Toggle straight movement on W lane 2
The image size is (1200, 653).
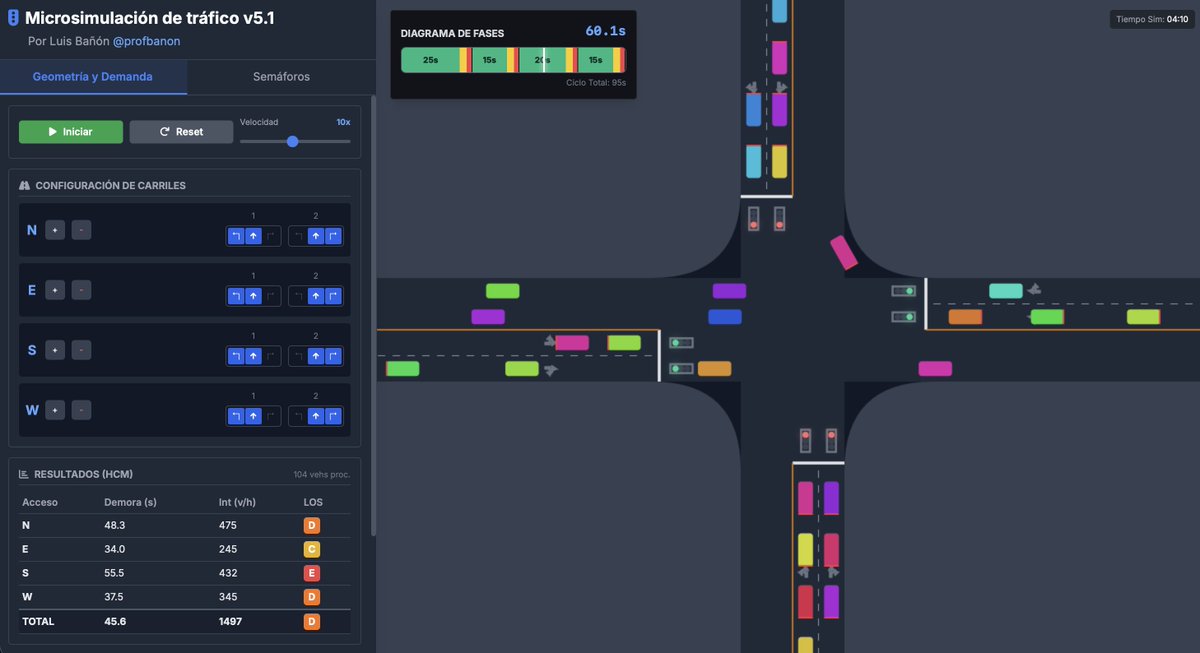[x=316, y=416]
